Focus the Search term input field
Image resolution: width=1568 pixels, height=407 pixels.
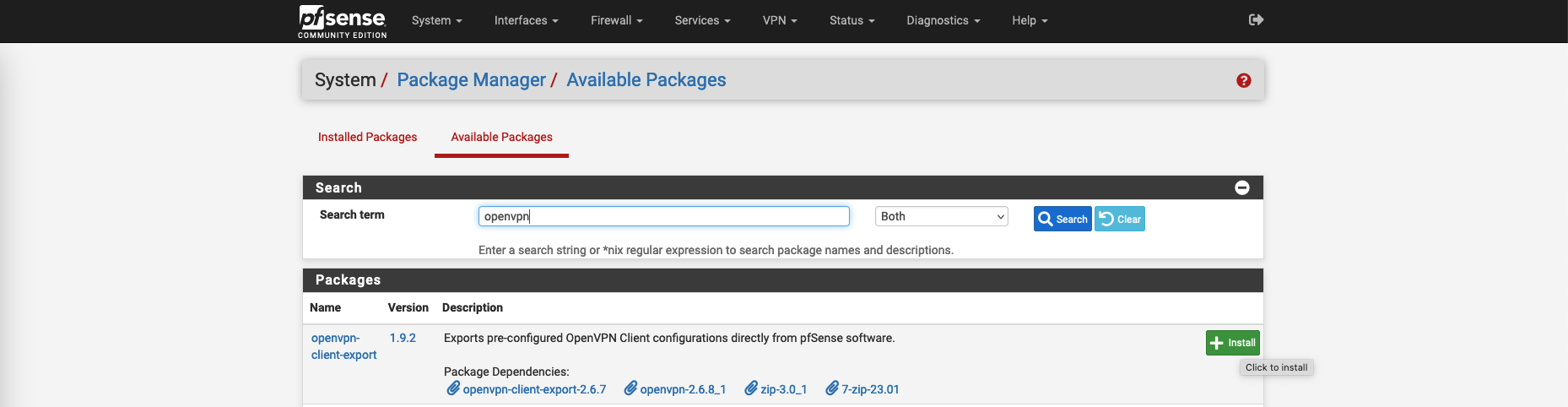tap(663, 216)
